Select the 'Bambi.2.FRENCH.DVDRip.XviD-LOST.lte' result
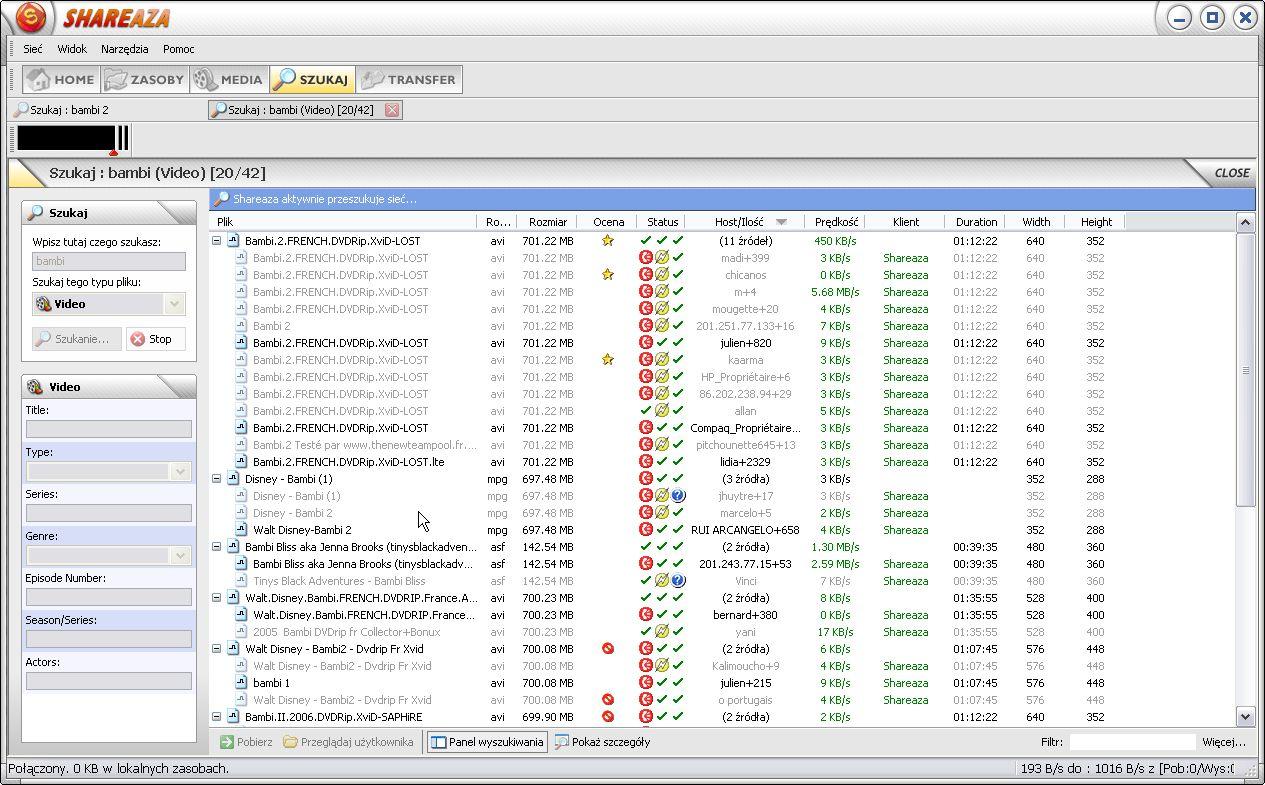This screenshot has height=785, width=1265. [348, 462]
